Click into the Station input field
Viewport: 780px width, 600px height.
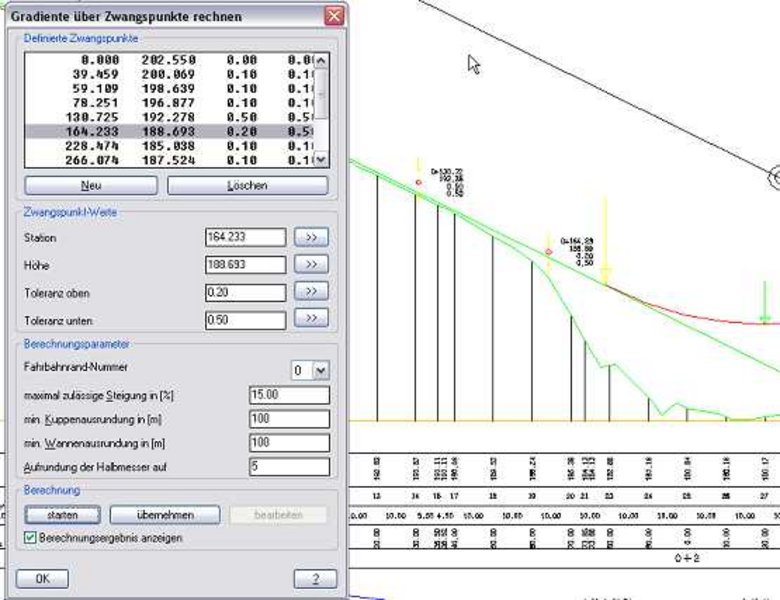point(245,238)
